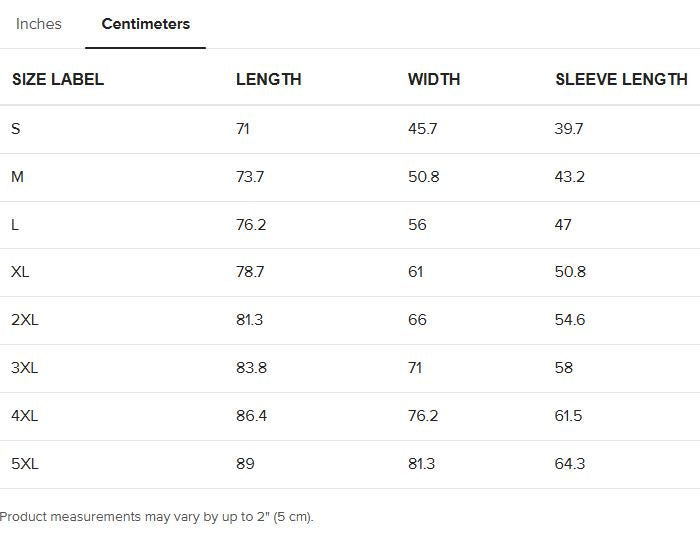This screenshot has width=700, height=543.
Task: Click the WIDTH column header
Action: (434, 79)
